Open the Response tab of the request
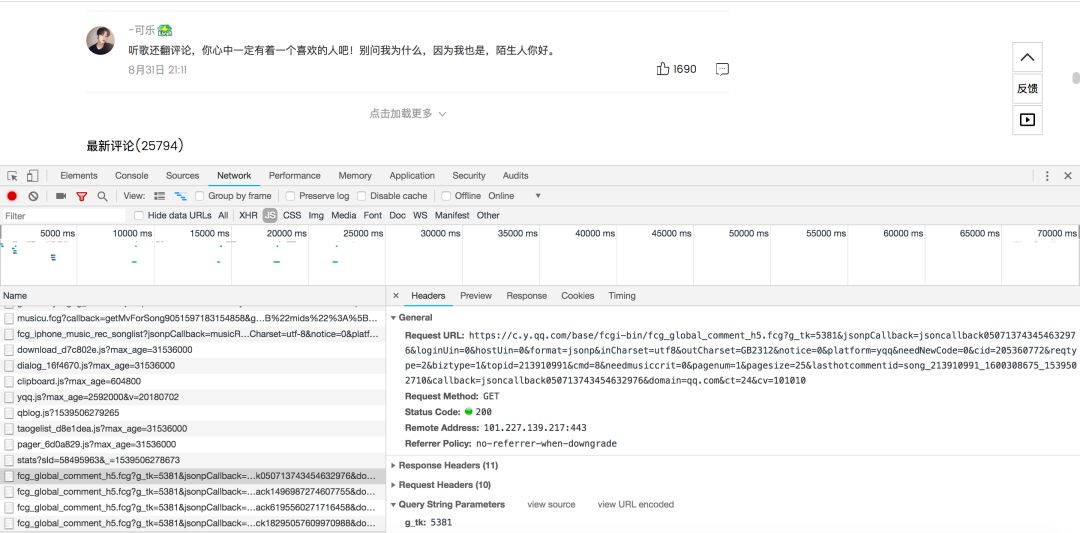This screenshot has width=1080, height=533. (x=526, y=295)
